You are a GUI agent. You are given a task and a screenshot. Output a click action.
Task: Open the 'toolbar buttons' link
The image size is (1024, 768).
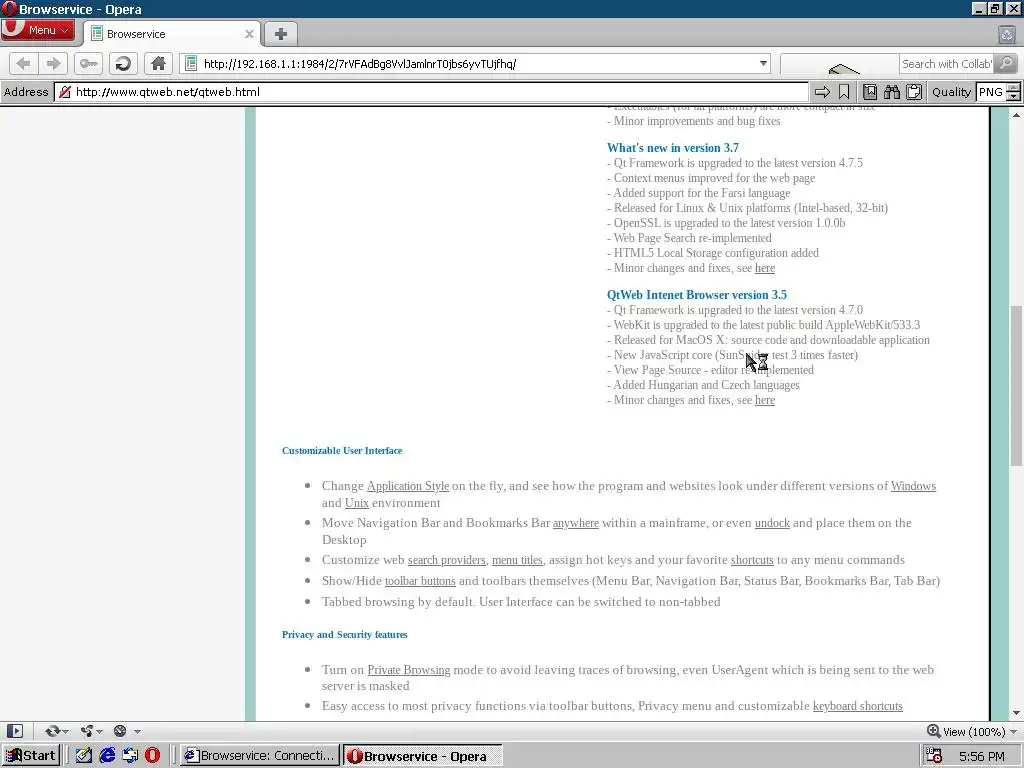(x=420, y=581)
